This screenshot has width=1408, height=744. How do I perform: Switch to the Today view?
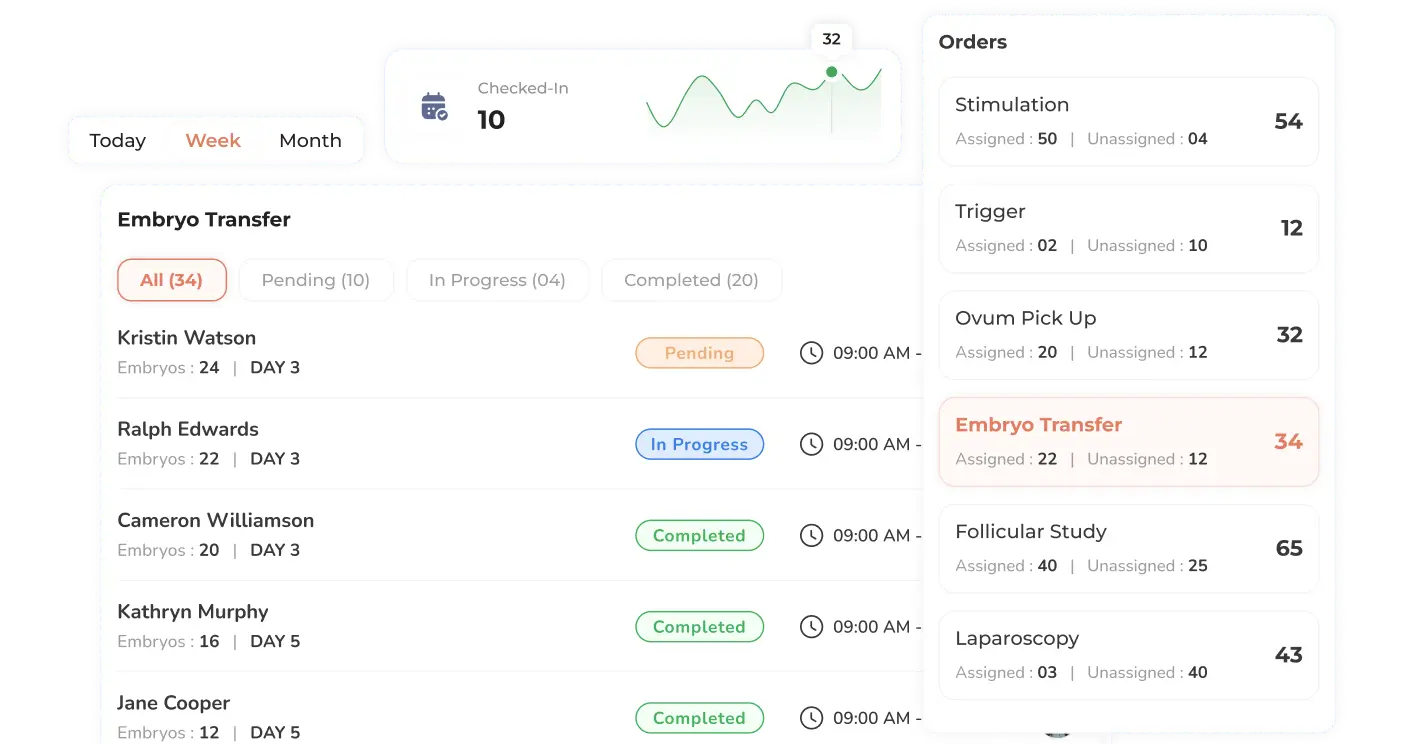(118, 141)
